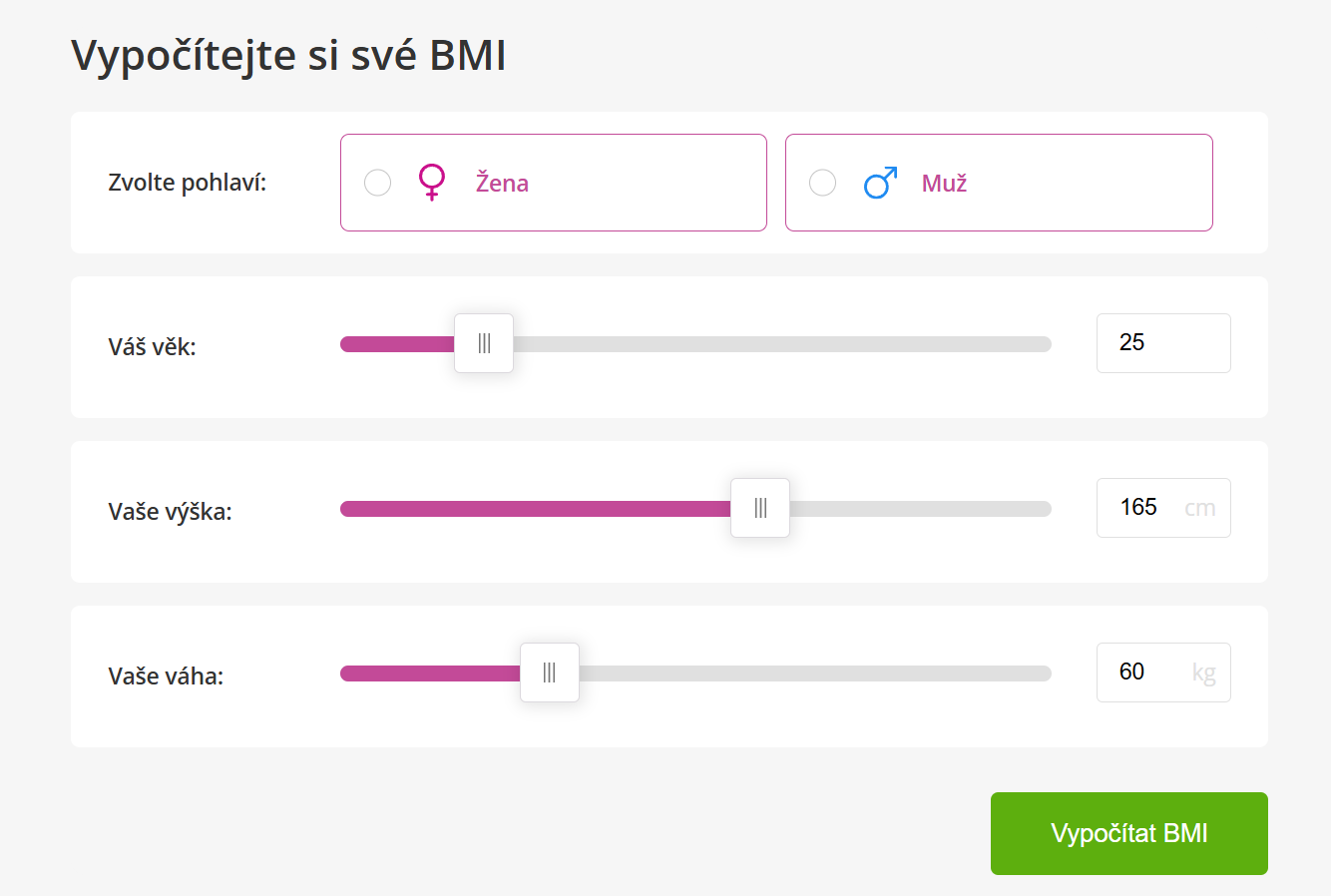Select the Muž radio button

(x=822, y=183)
